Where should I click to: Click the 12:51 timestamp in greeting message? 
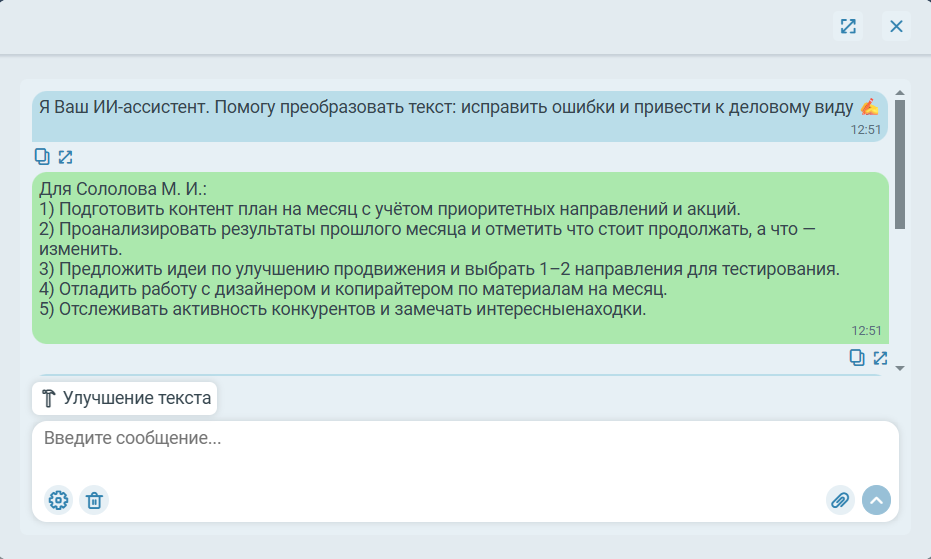click(866, 129)
